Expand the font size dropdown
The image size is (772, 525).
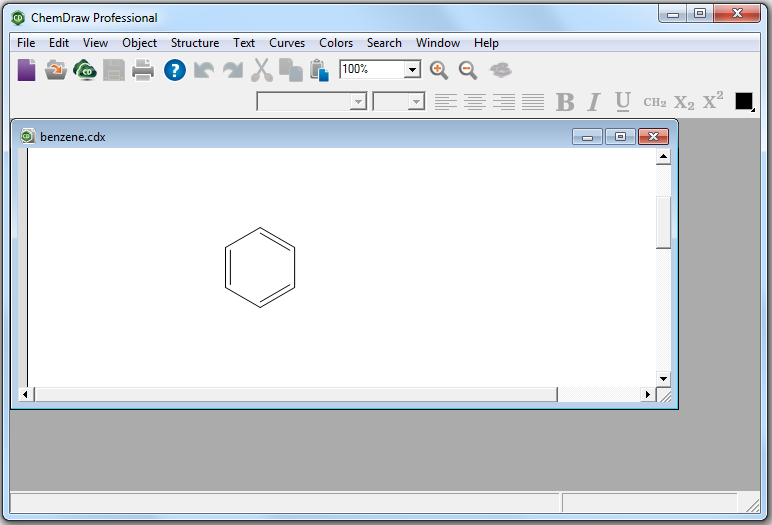click(x=417, y=102)
